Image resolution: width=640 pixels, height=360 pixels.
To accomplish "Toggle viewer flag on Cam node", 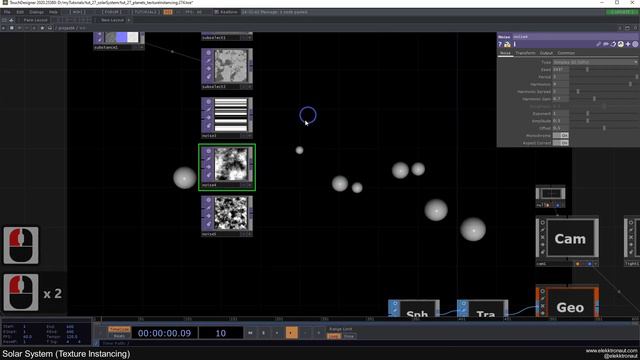I will pyautogui.click(x=542, y=223).
